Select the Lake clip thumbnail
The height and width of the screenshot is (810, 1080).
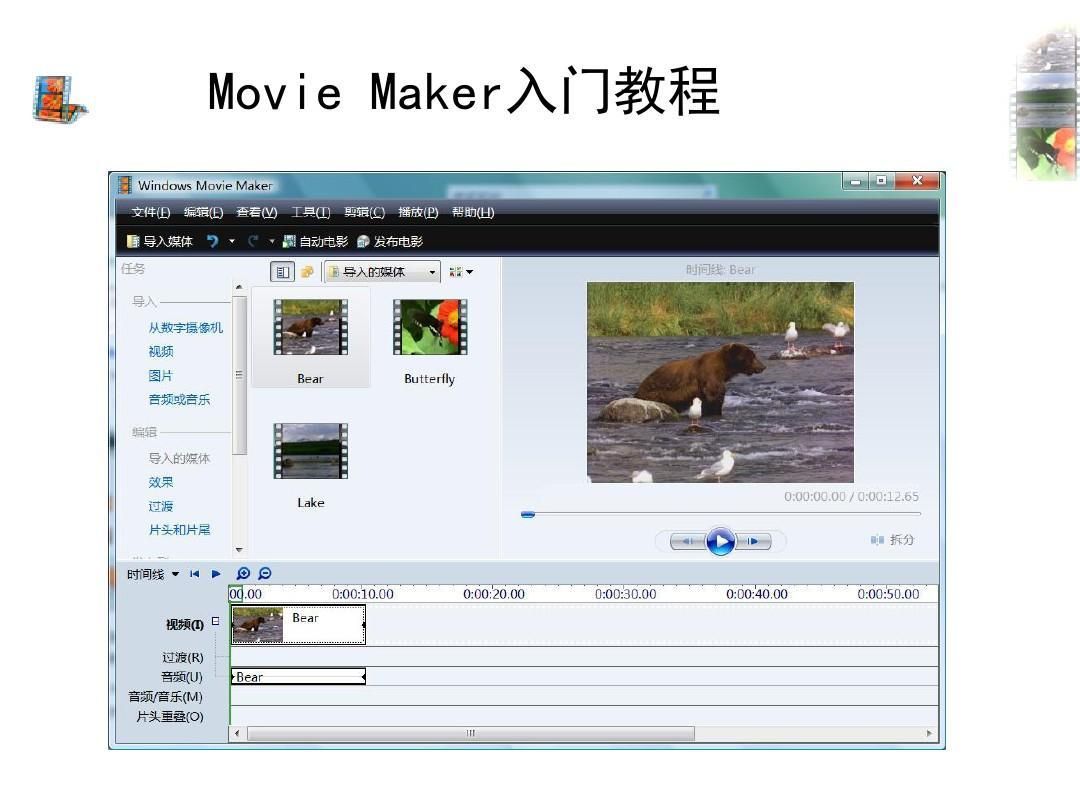pyautogui.click(x=311, y=451)
